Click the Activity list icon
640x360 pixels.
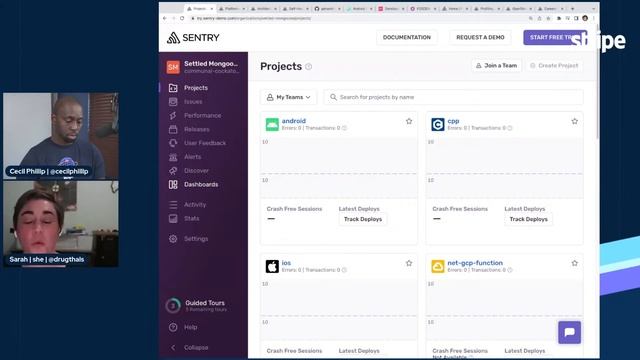[173, 204]
